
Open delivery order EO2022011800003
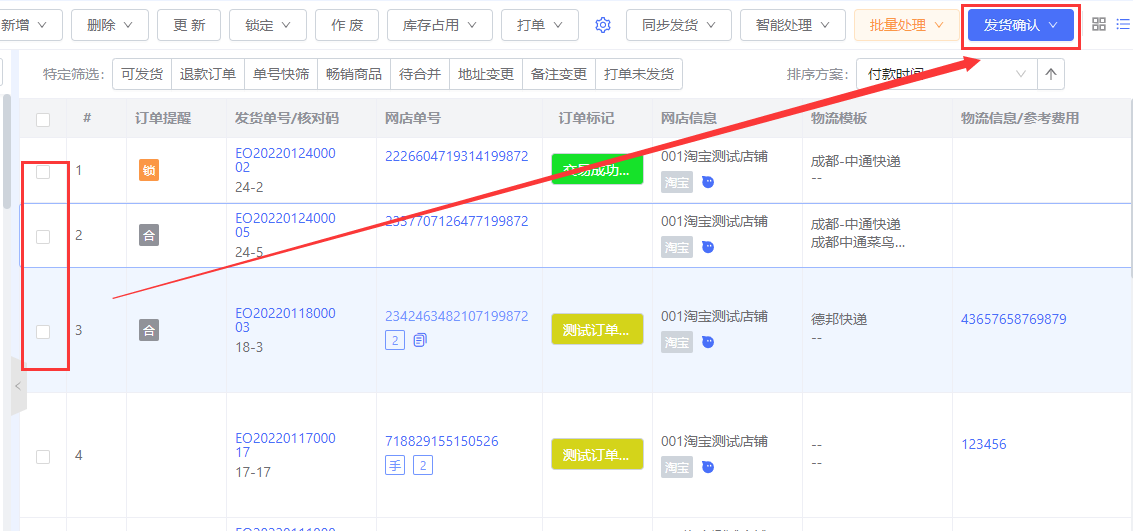click(x=285, y=321)
